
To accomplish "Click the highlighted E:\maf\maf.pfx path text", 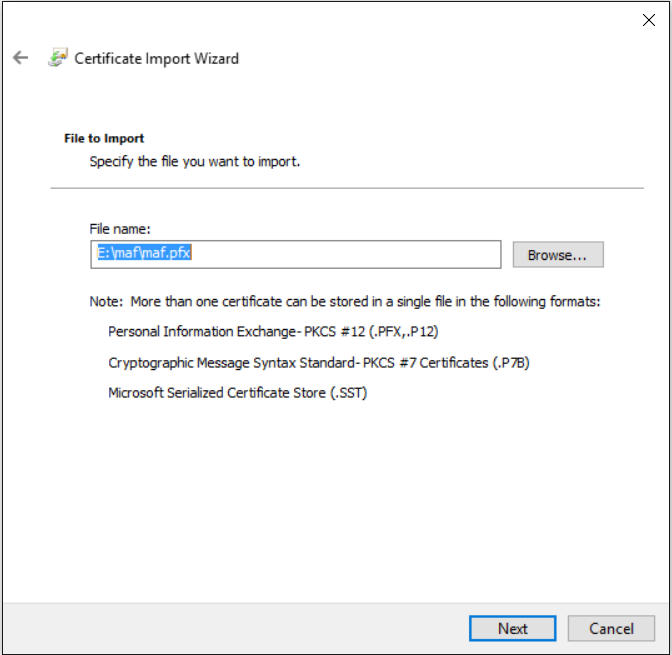I will [143, 254].
